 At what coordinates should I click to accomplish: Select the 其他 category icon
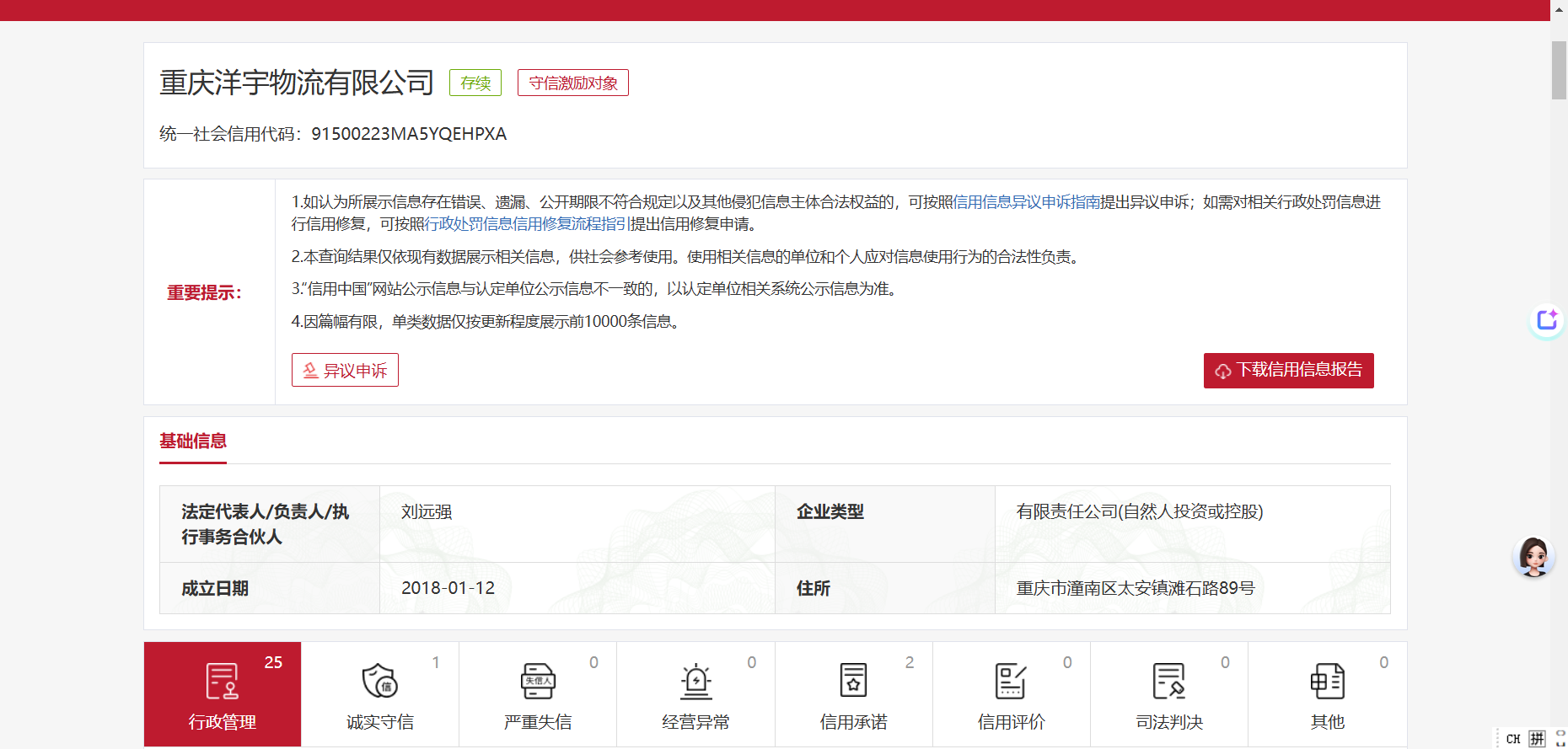1327,682
